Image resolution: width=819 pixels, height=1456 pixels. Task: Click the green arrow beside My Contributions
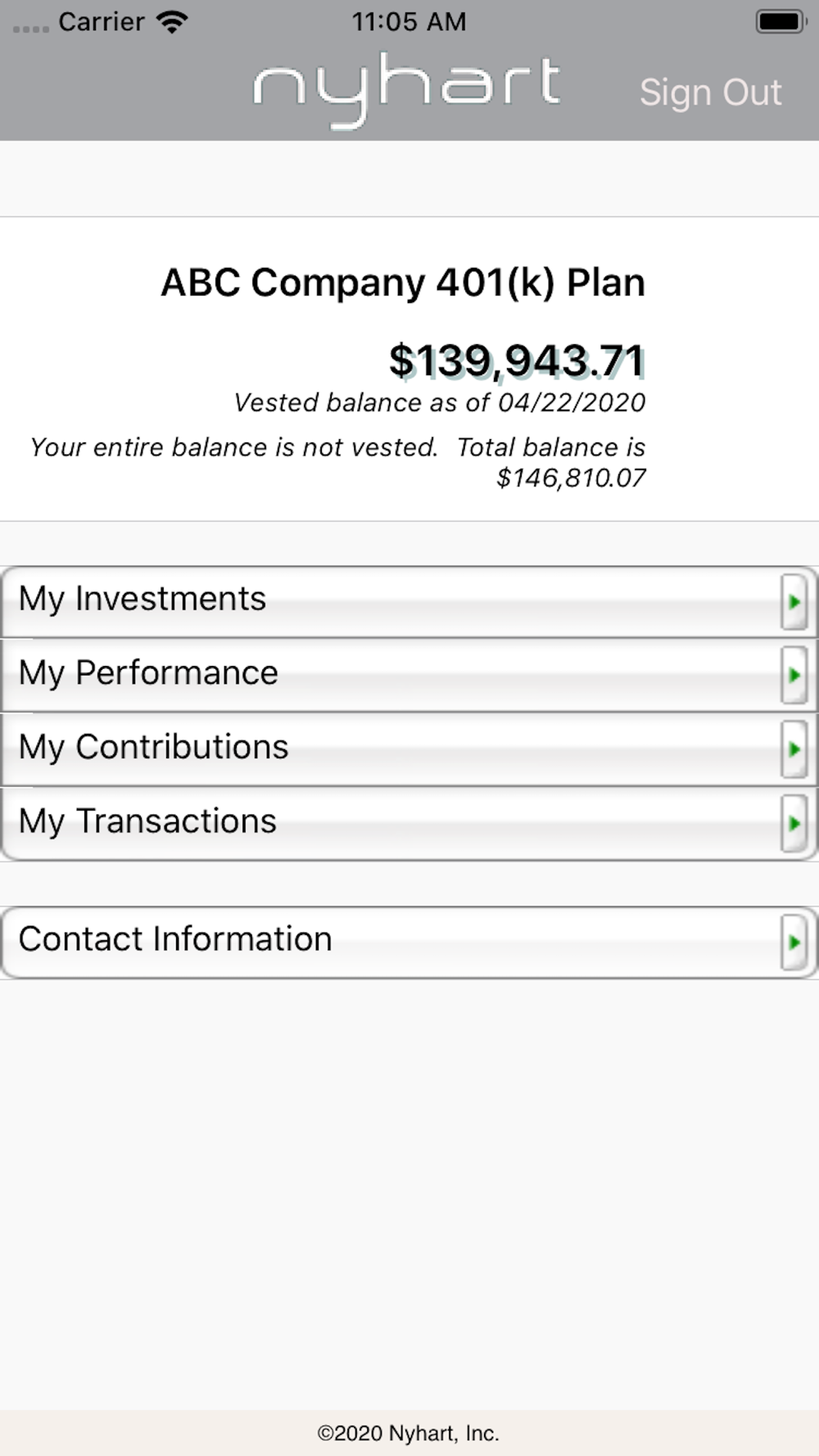pyautogui.click(x=794, y=749)
